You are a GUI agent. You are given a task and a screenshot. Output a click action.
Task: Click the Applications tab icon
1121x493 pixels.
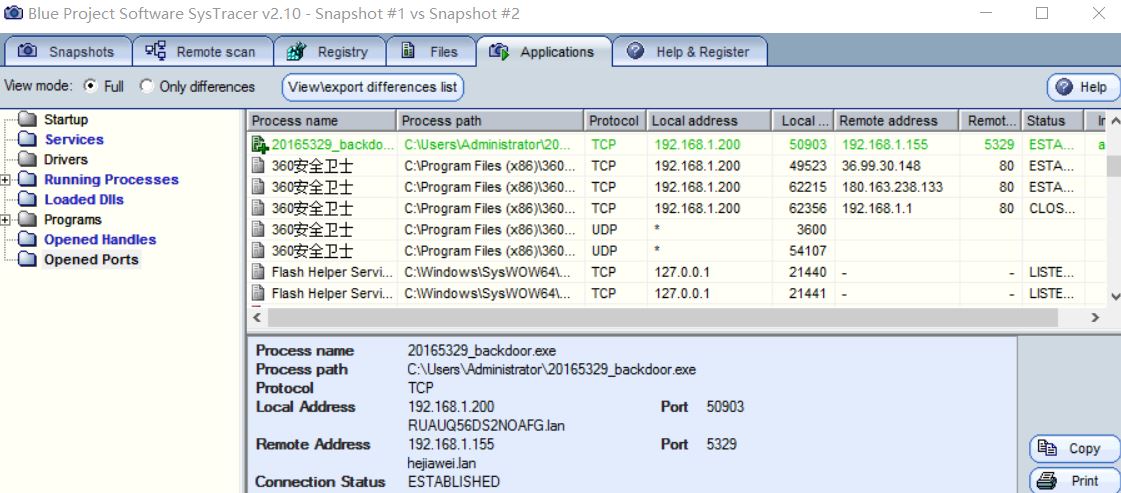[x=499, y=51]
